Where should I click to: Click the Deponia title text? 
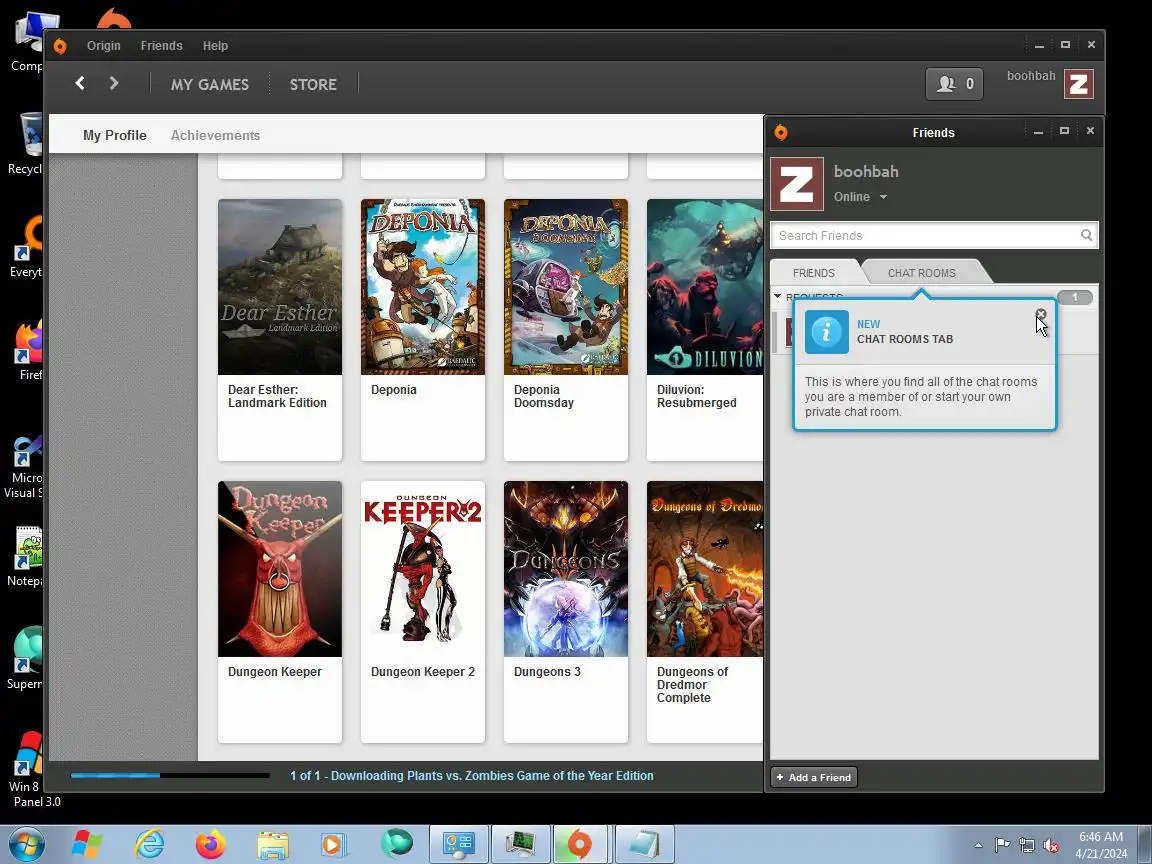click(394, 390)
